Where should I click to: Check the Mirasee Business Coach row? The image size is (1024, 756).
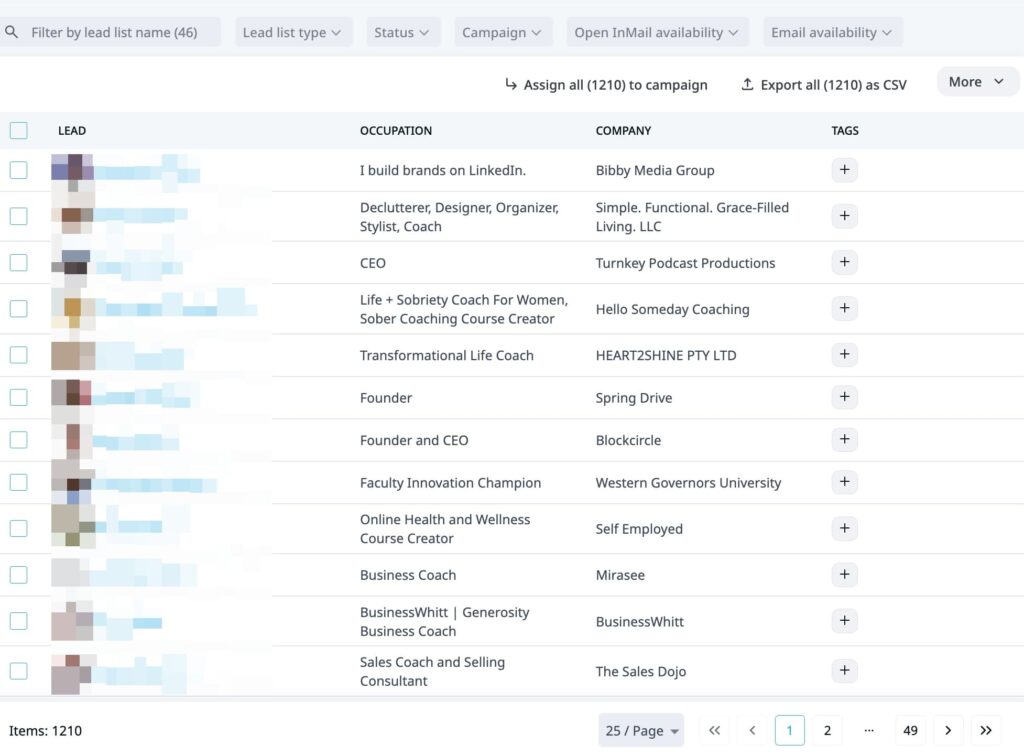(18, 575)
